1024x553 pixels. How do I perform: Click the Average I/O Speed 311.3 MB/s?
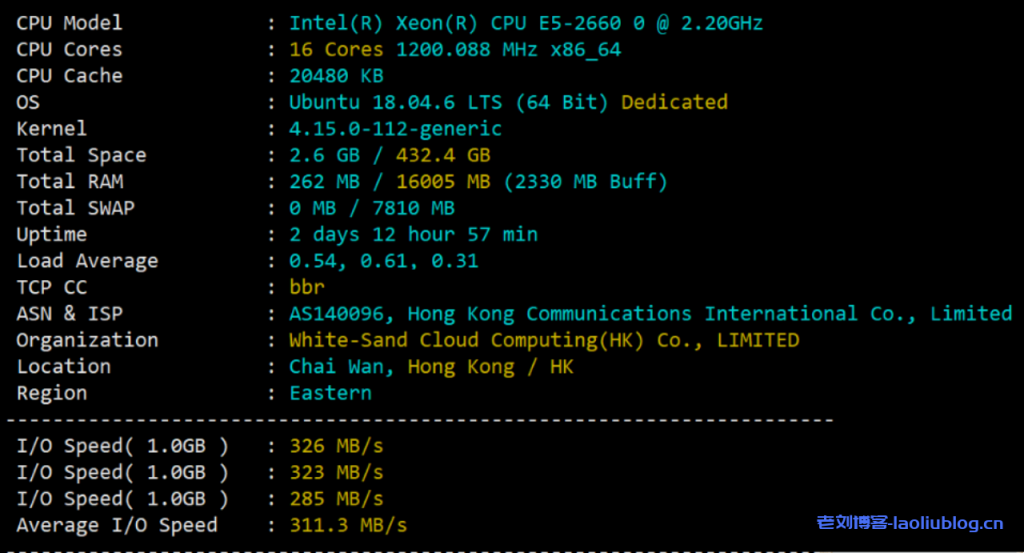(348, 525)
